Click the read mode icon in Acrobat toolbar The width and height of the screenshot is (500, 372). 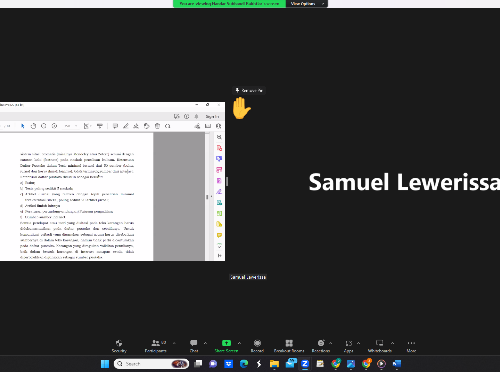[100, 126]
